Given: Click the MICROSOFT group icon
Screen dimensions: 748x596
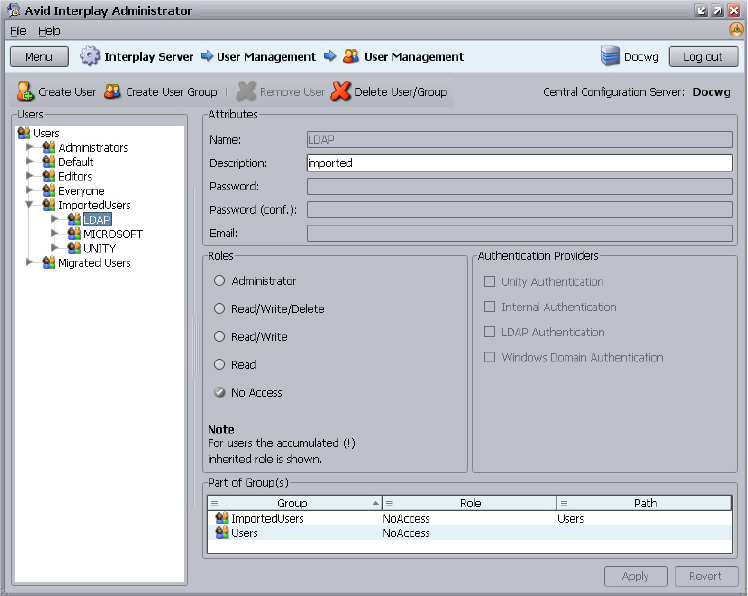Looking at the screenshot, I should click(74, 233).
